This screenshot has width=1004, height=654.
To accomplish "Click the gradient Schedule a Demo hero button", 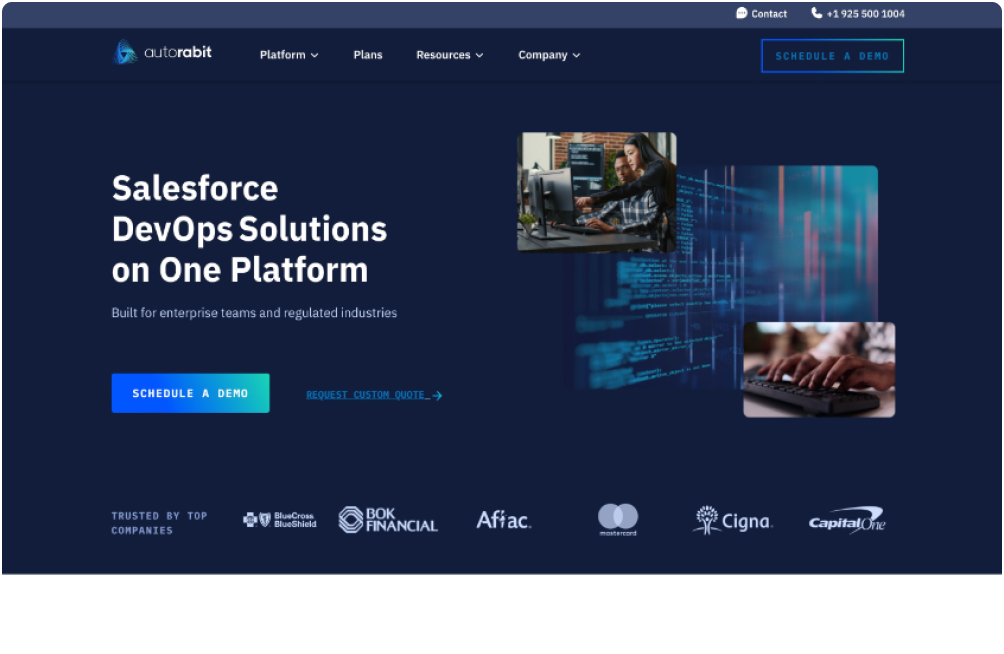I will (190, 393).
